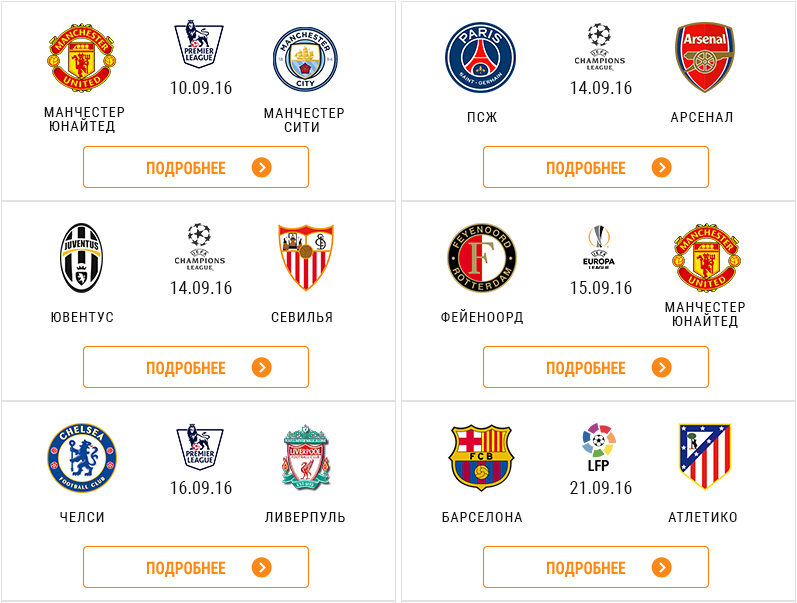
Task: Click the Juventus club crest
Action: pos(81,258)
